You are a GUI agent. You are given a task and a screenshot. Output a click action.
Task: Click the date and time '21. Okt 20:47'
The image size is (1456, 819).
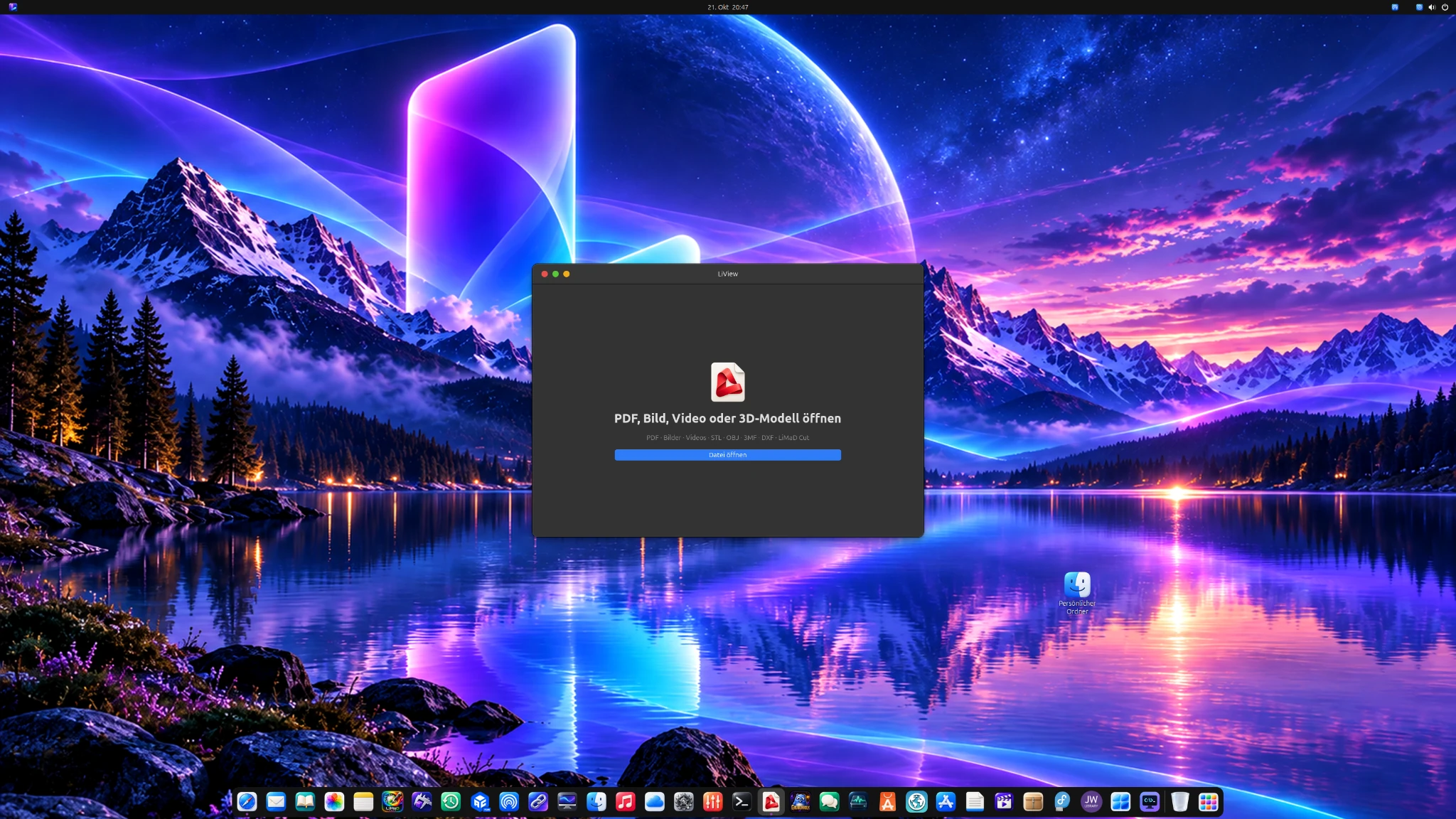[x=727, y=7]
